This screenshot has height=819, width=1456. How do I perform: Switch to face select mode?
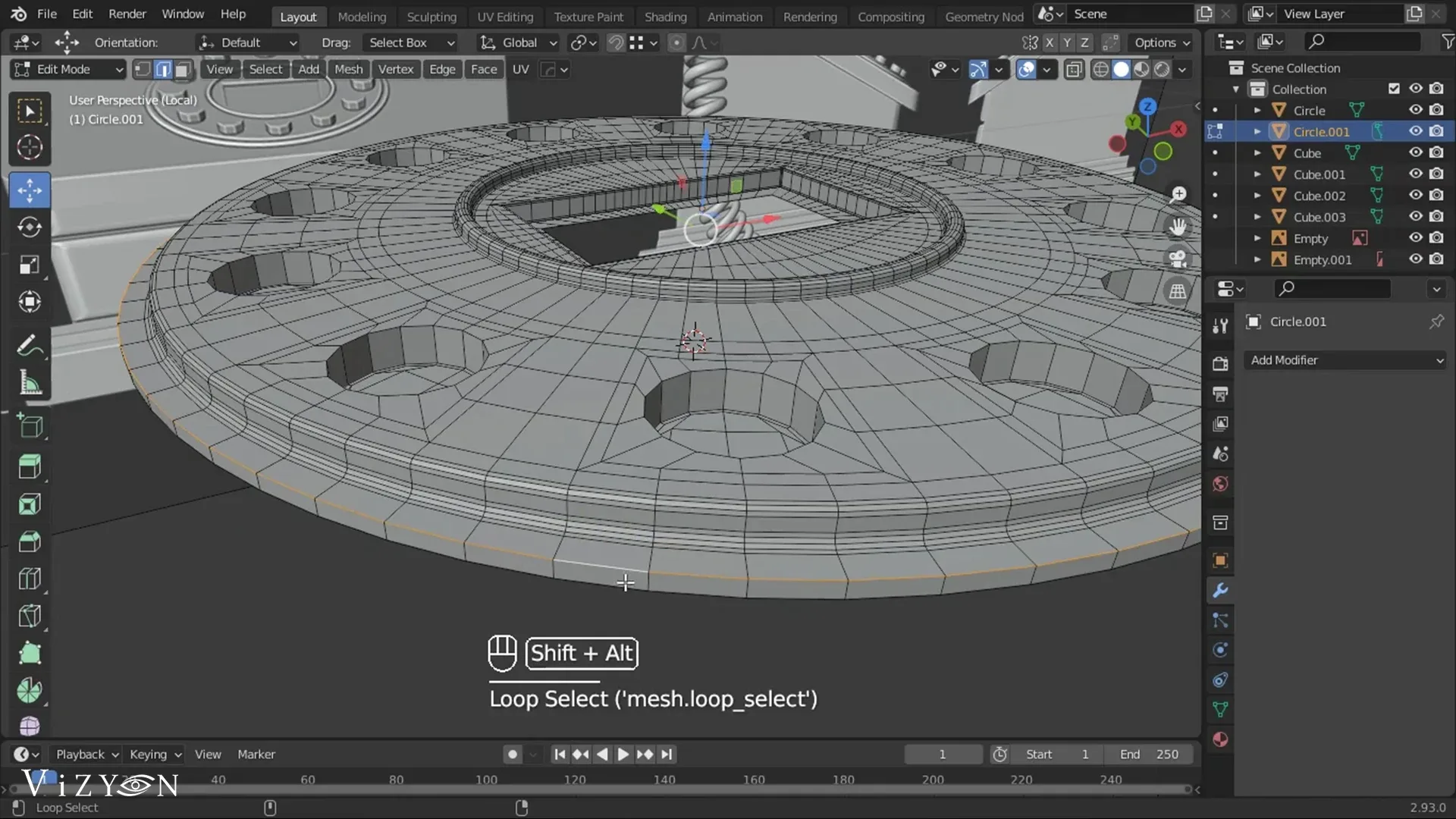(183, 69)
